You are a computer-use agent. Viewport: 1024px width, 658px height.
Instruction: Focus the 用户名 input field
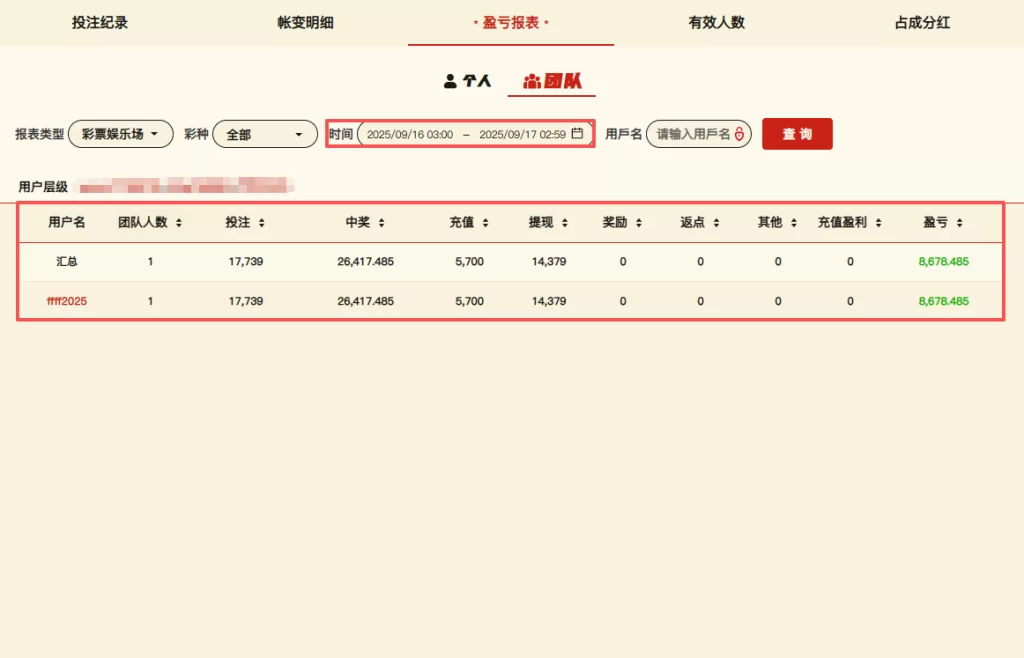(693, 134)
